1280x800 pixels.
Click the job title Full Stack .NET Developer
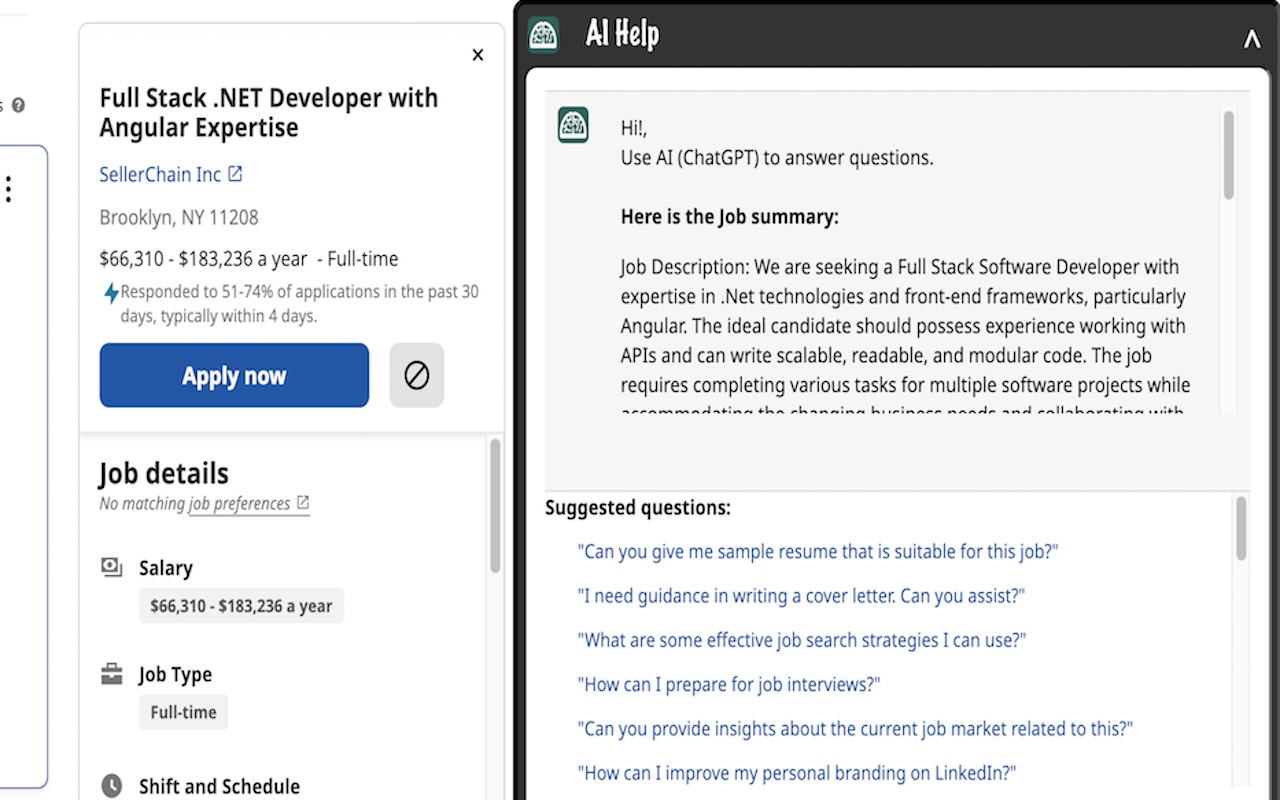269,113
